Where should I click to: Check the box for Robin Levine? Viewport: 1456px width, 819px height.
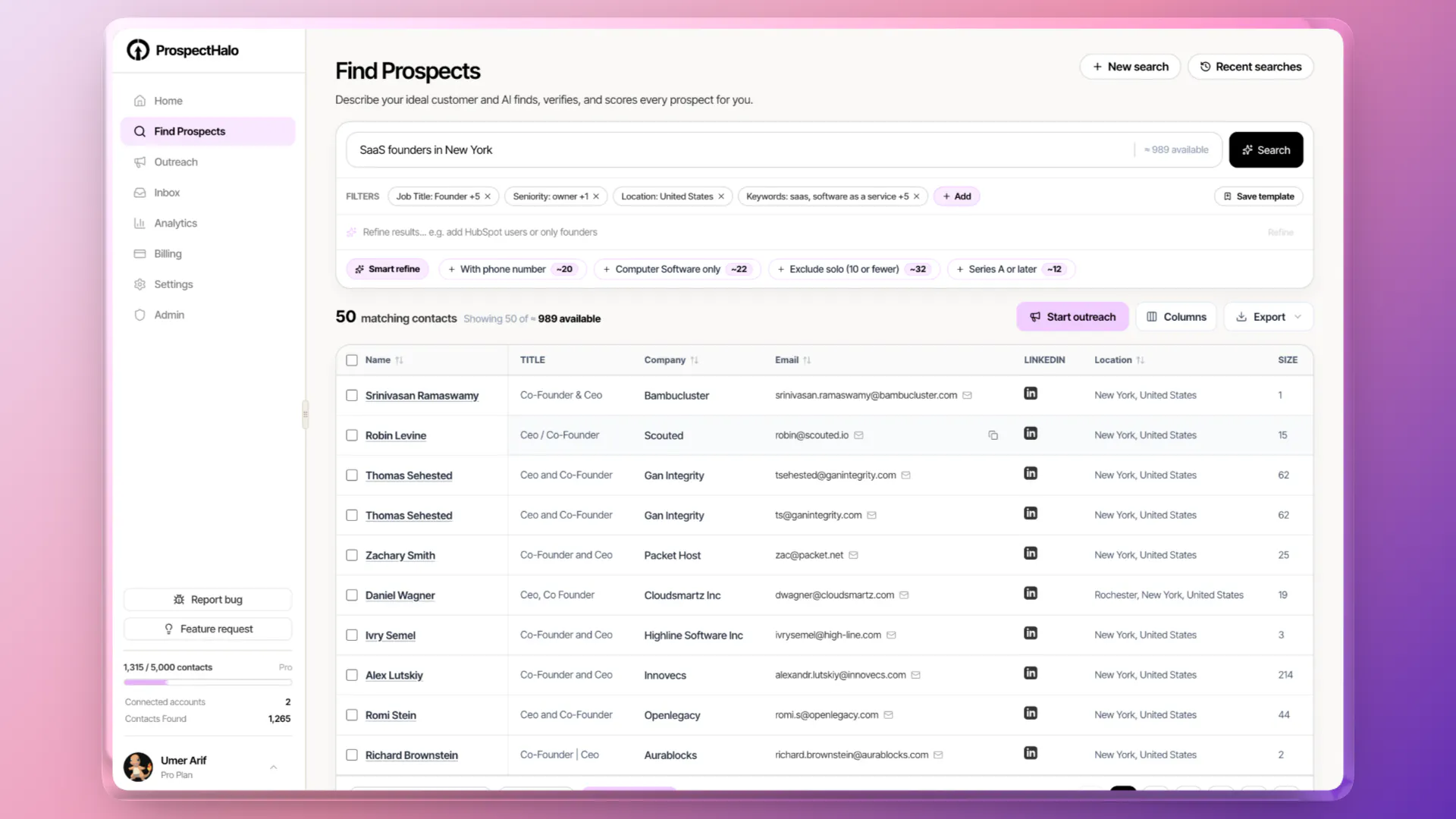coord(352,435)
